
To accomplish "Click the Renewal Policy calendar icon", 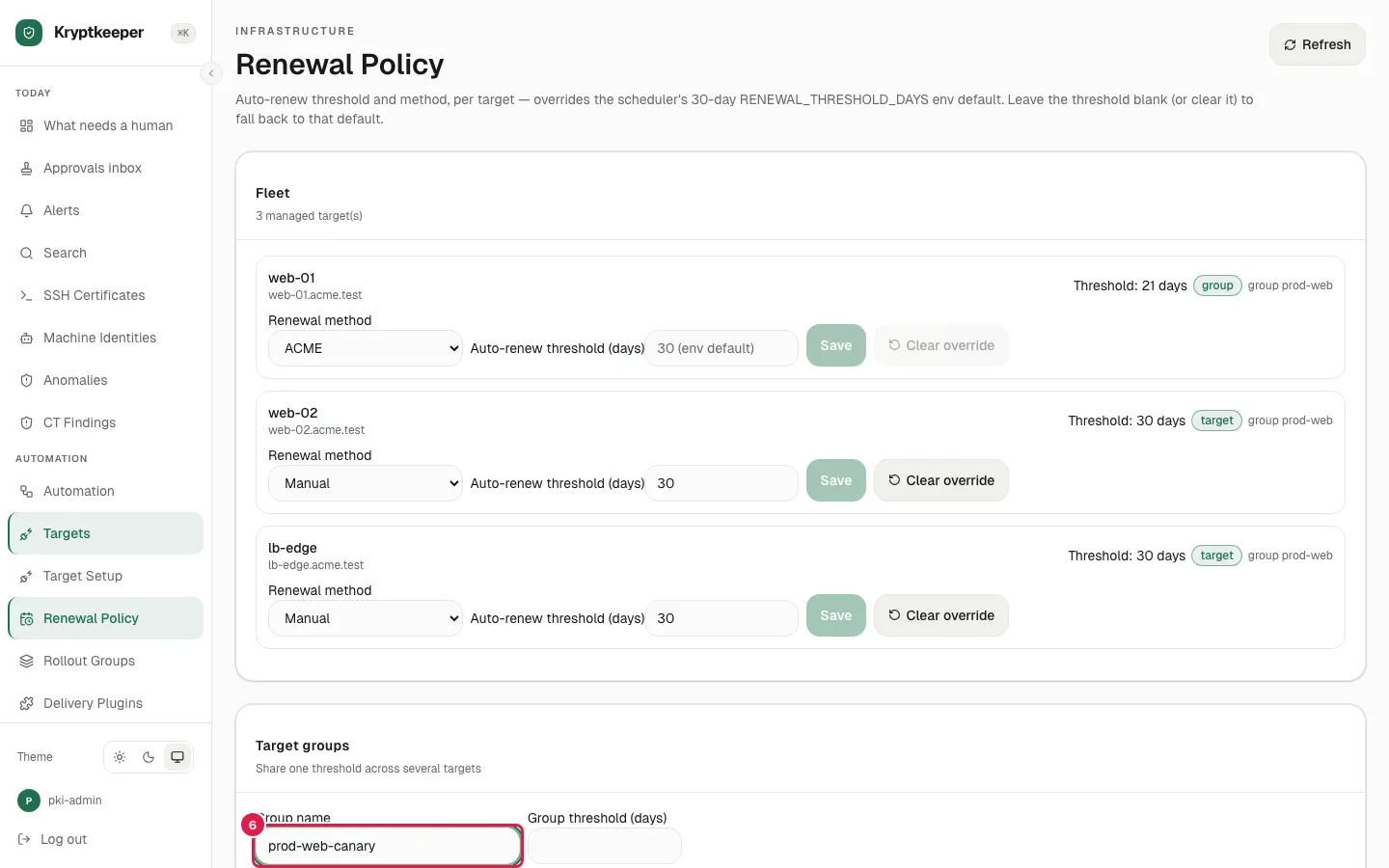I will tap(26, 618).
